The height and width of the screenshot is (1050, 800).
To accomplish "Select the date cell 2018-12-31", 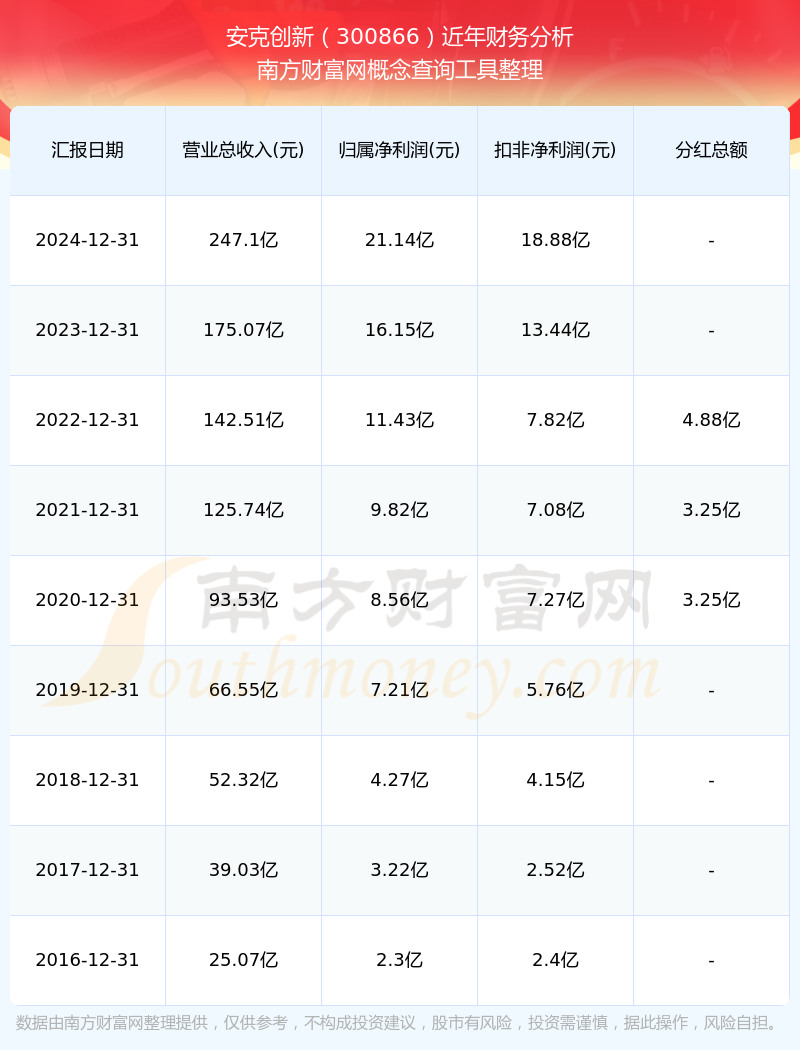I will click(x=87, y=780).
